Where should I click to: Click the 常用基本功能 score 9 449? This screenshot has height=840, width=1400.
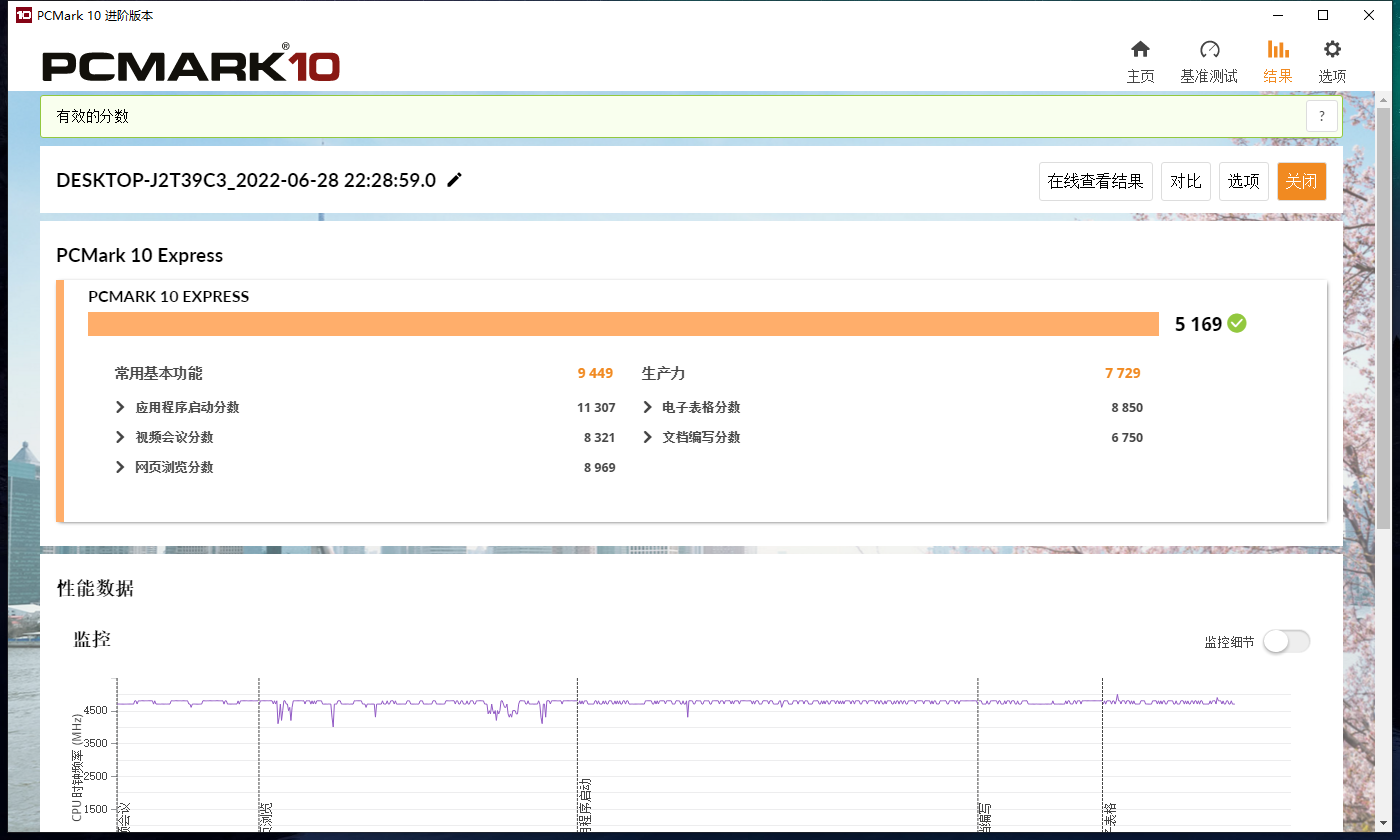pyautogui.click(x=595, y=373)
